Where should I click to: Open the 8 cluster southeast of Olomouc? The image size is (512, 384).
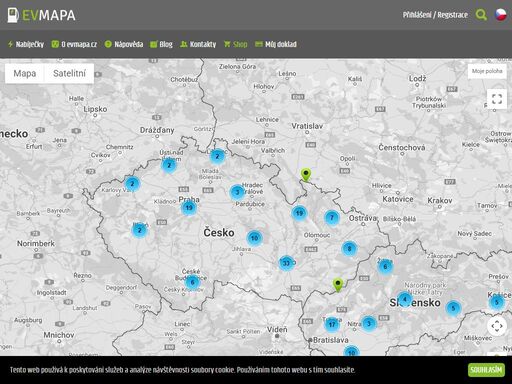(x=349, y=248)
